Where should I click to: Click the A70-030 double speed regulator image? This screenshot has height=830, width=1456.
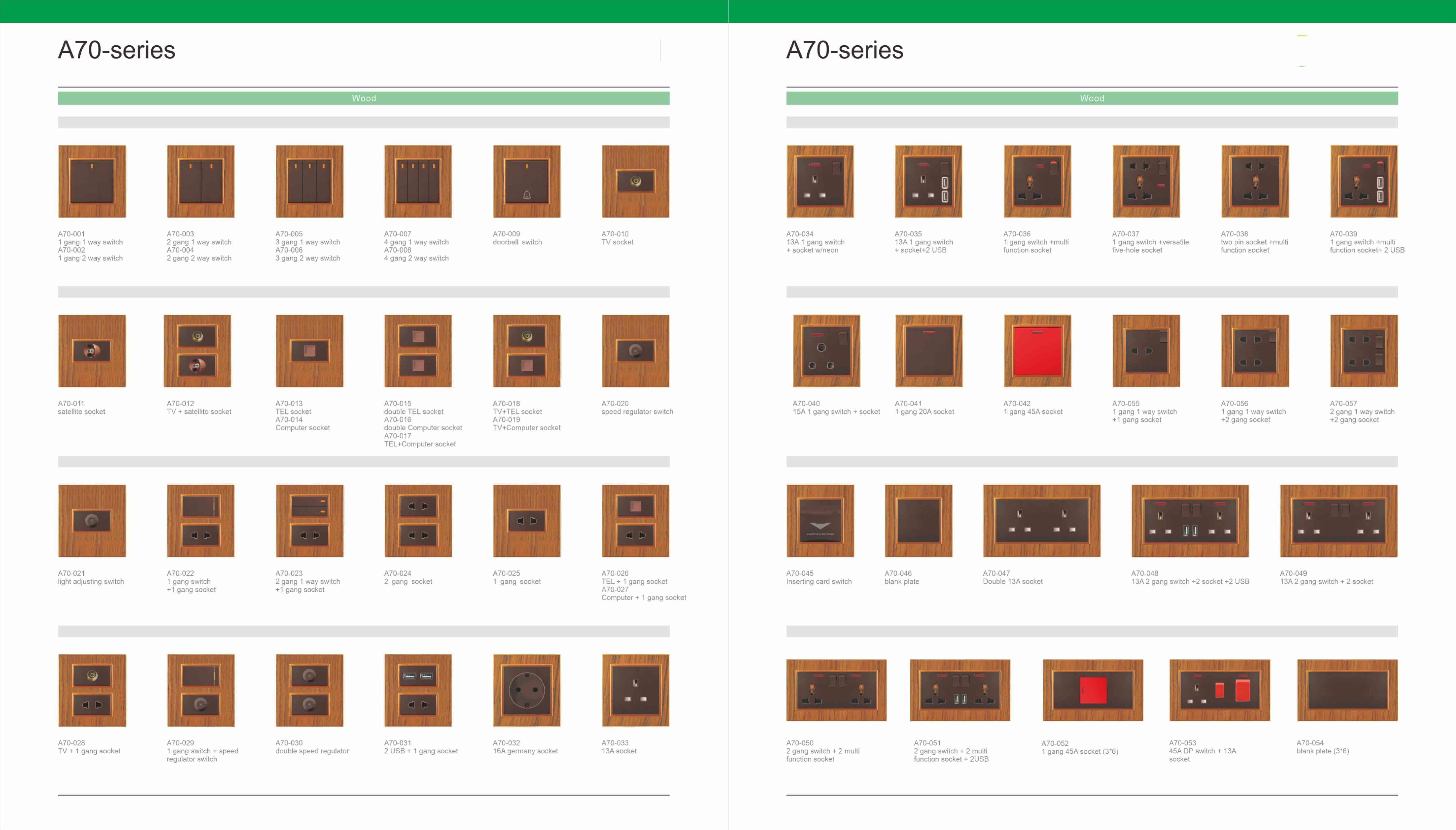(x=310, y=690)
